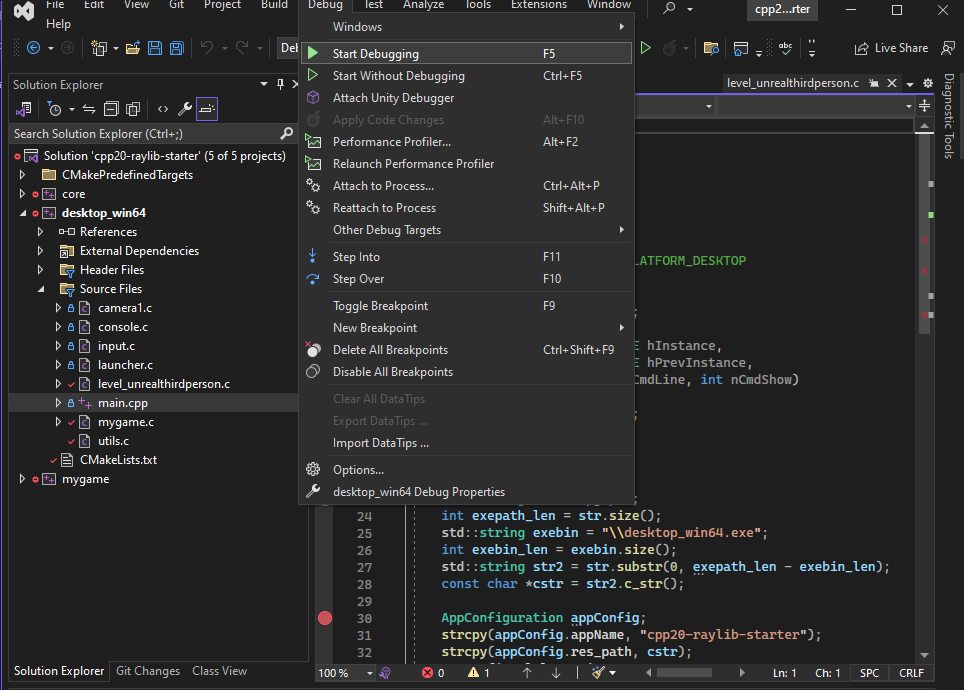Screen dimensions: 964x690
Task: Open the Diagnostic Tools side panel
Action: (949, 116)
